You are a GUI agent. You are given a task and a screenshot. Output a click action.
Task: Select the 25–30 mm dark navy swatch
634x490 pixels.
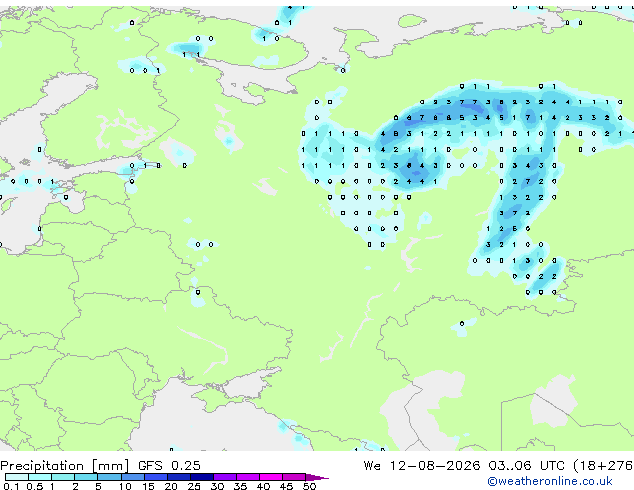pyautogui.click(x=202, y=477)
